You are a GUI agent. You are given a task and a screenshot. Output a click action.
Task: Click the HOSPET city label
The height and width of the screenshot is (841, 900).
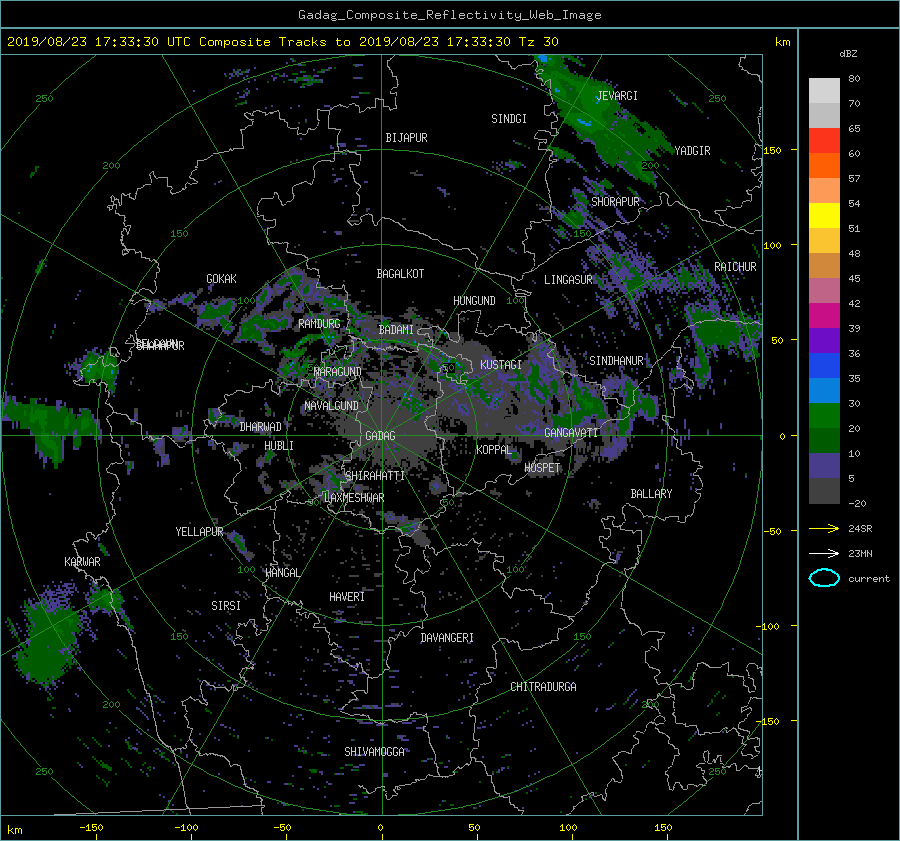[x=542, y=468]
